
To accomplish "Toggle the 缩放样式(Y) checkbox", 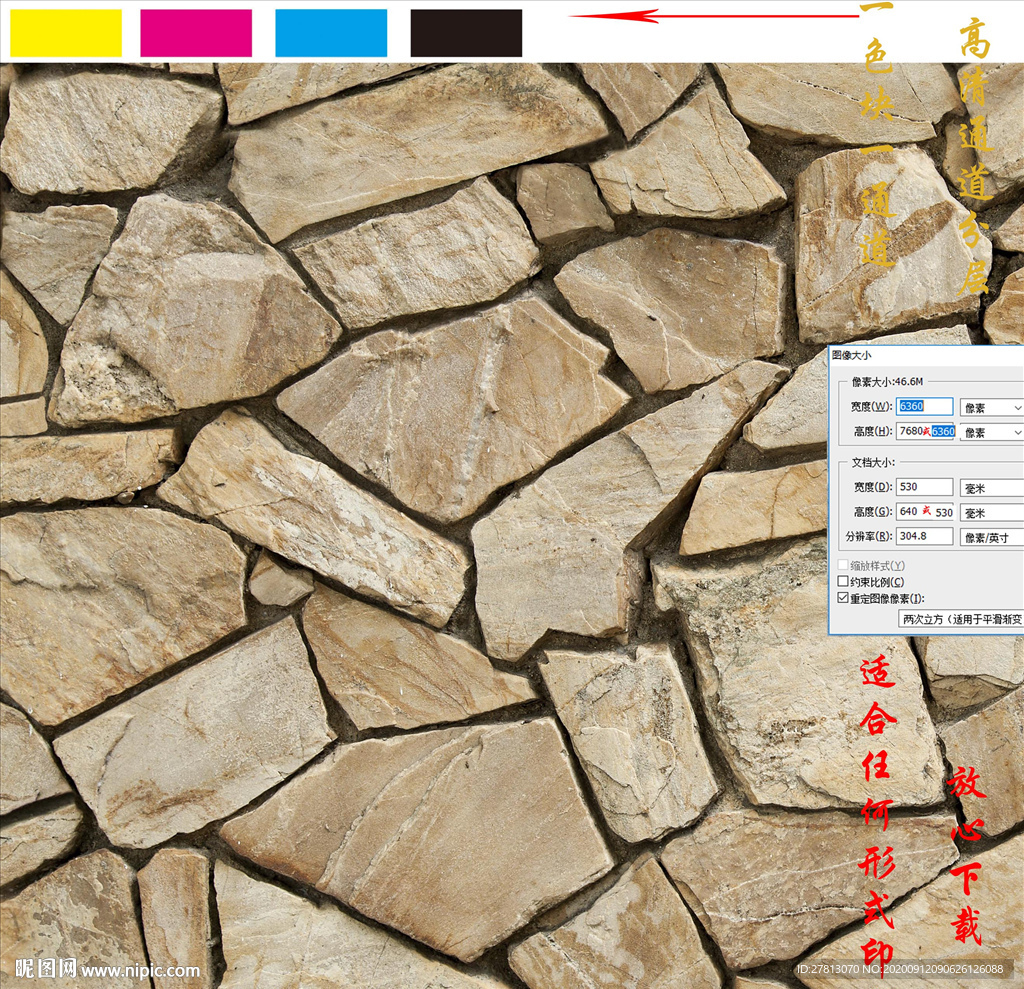I will [x=843, y=565].
